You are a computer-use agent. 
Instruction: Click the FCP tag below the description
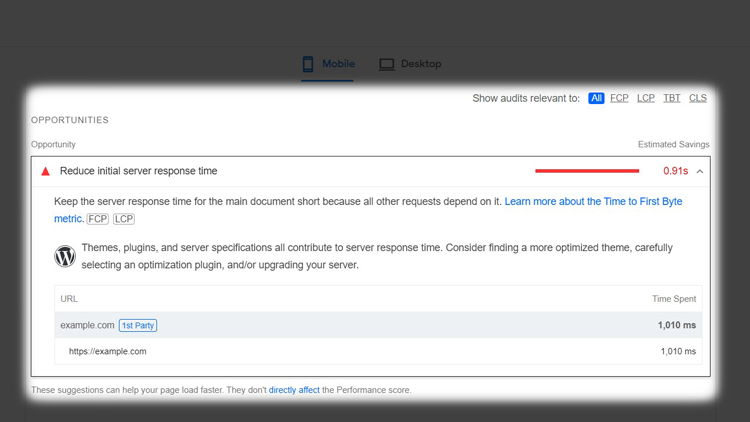point(97,219)
